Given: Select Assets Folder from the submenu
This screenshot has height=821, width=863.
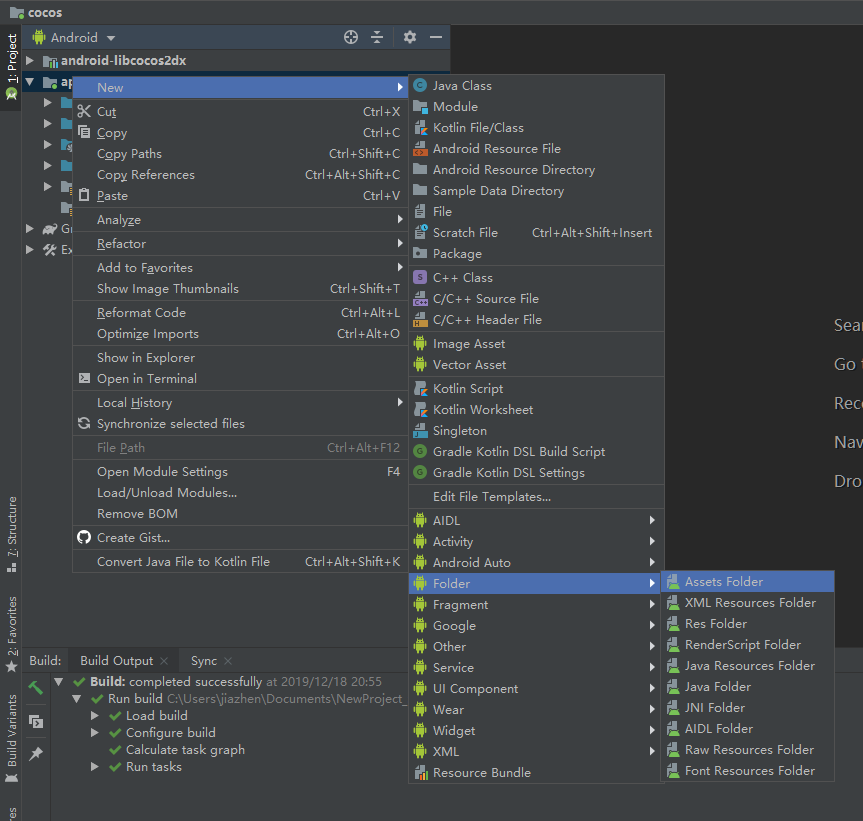Looking at the screenshot, I should pos(723,582).
